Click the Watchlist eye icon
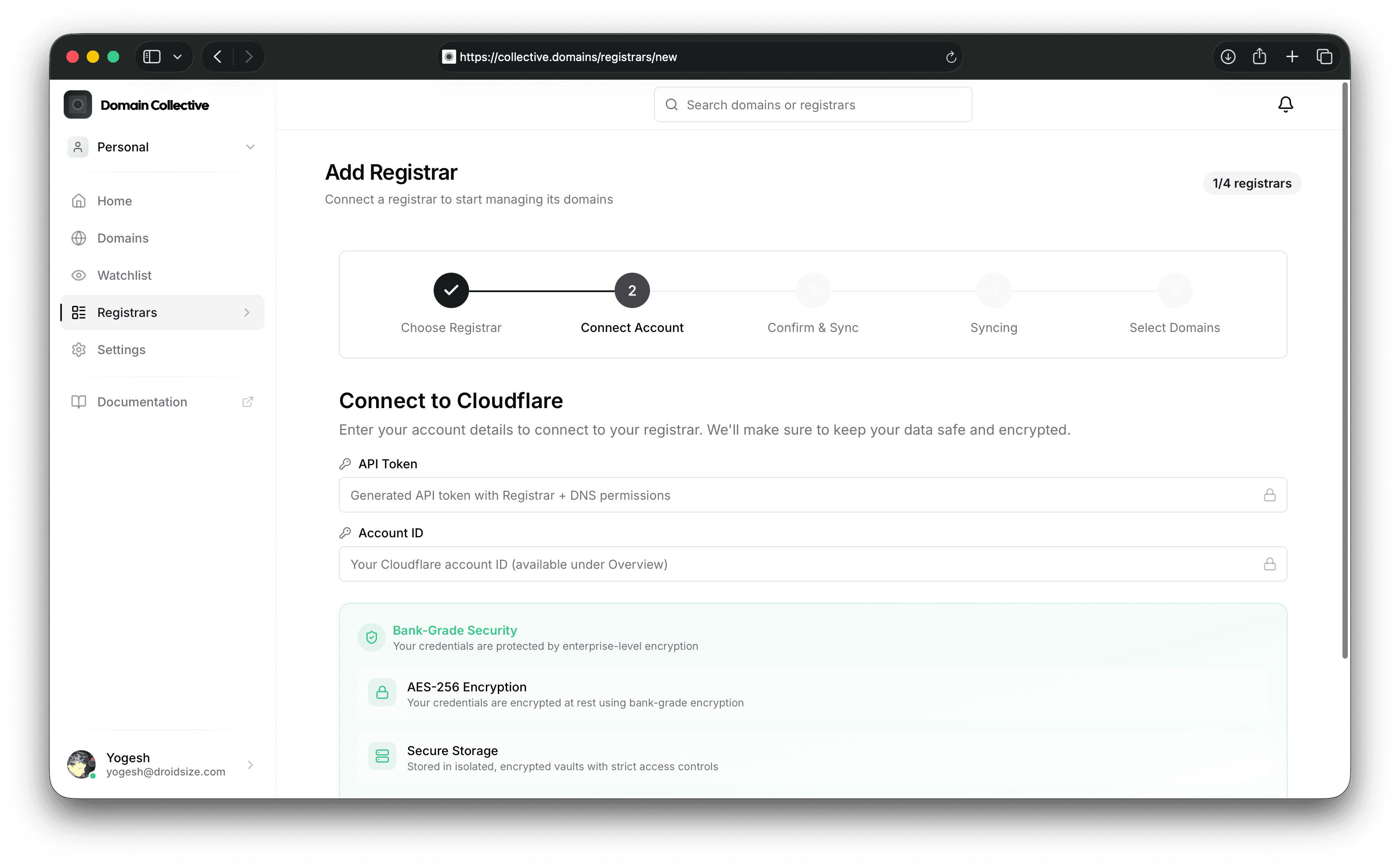Image resolution: width=1400 pixels, height=864 pixels. (x=78, y=275)
